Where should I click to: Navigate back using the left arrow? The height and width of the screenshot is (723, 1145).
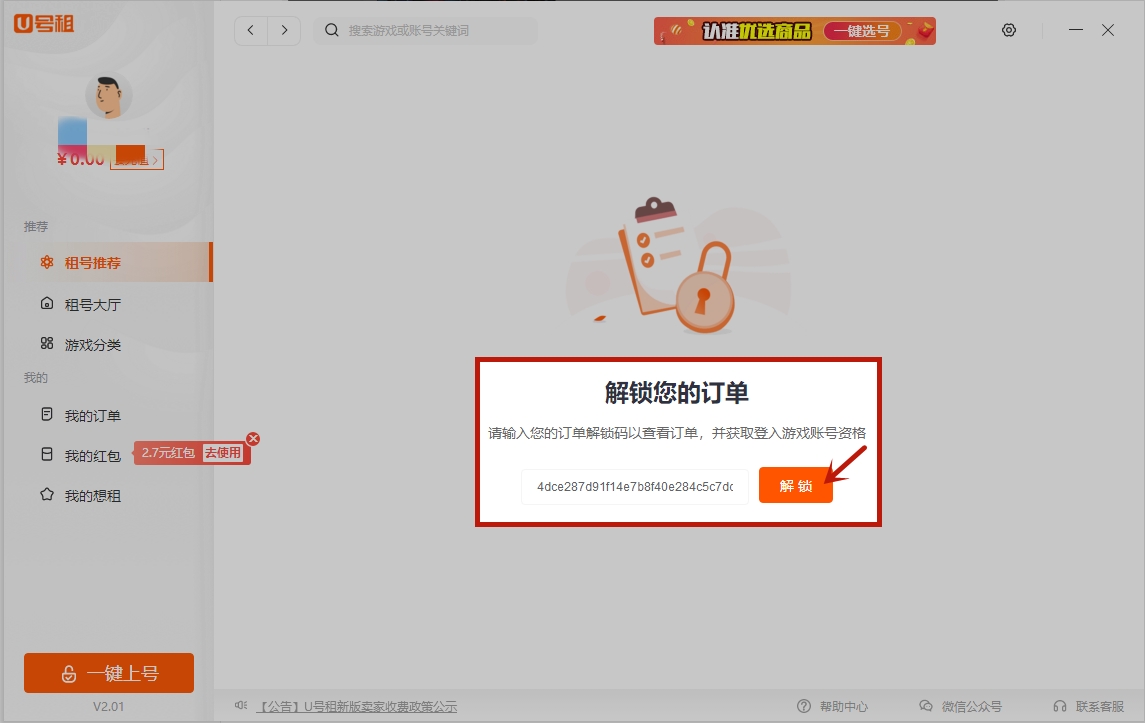pos(251,30)
